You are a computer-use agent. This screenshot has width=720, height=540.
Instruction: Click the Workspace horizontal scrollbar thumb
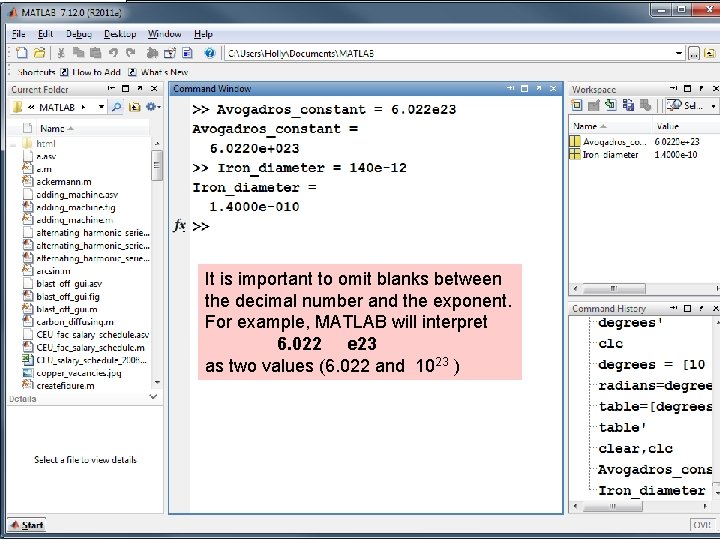pos(613,288)
